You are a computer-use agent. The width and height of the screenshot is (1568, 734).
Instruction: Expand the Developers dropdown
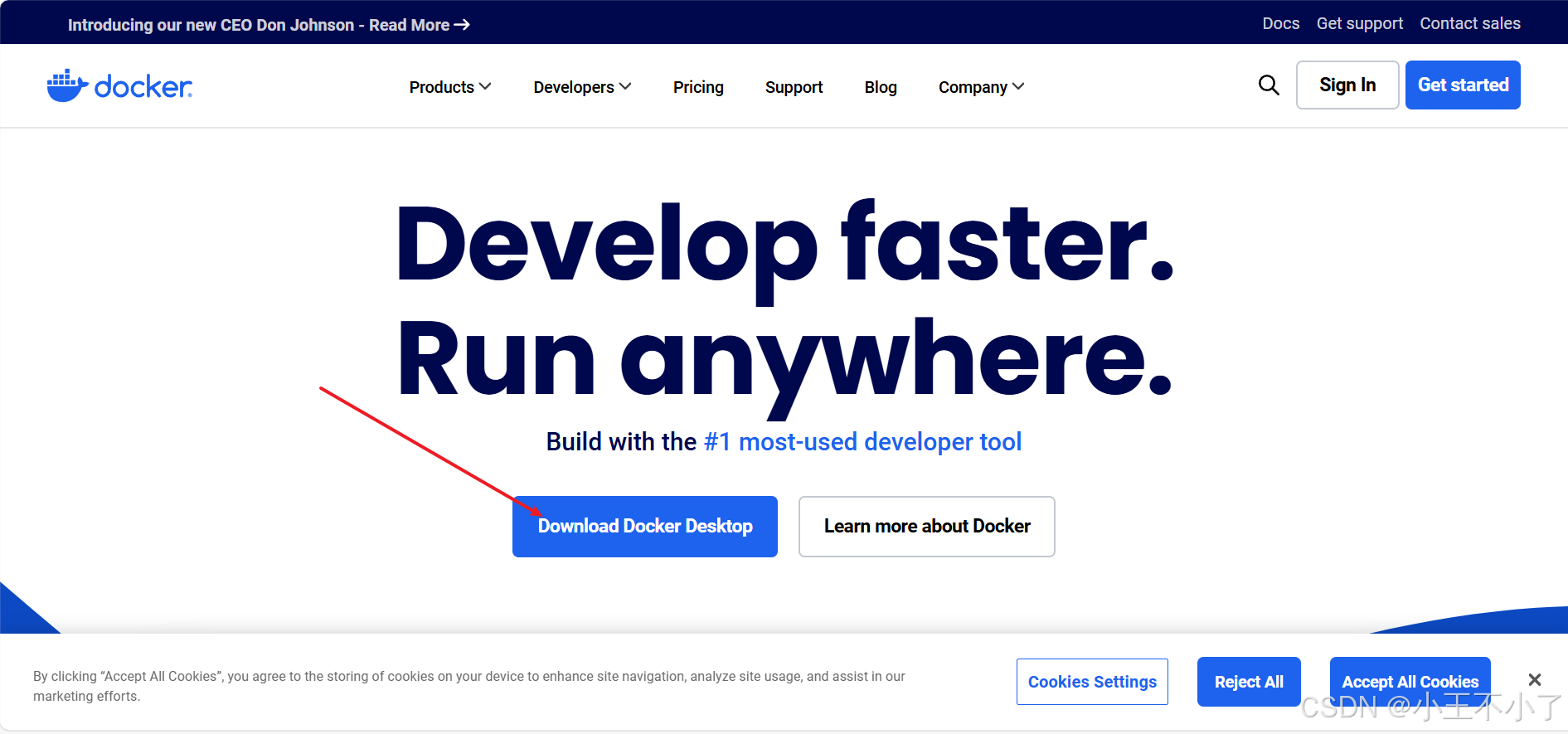582,87
